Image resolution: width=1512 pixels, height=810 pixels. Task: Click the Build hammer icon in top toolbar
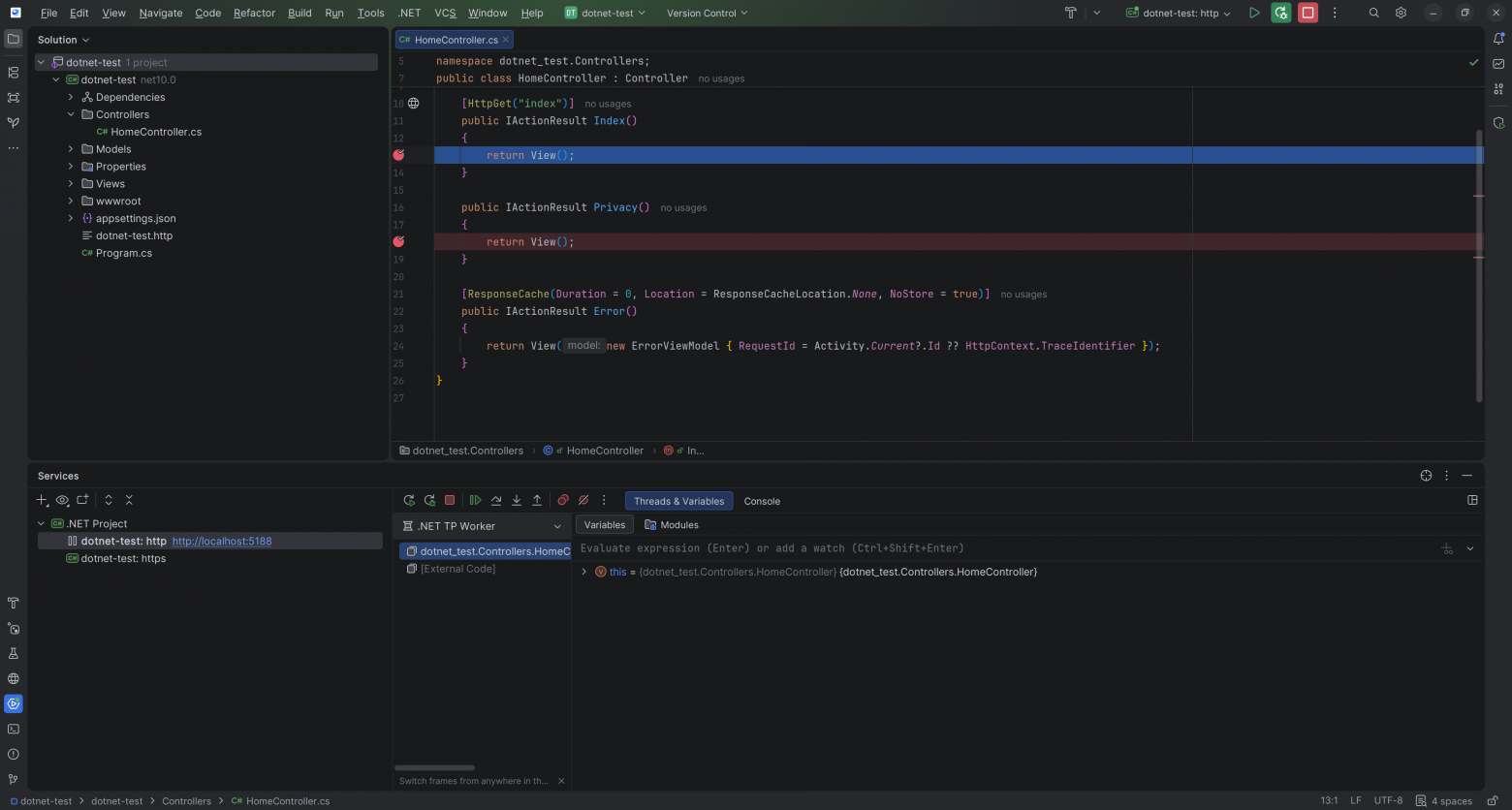1071,14
